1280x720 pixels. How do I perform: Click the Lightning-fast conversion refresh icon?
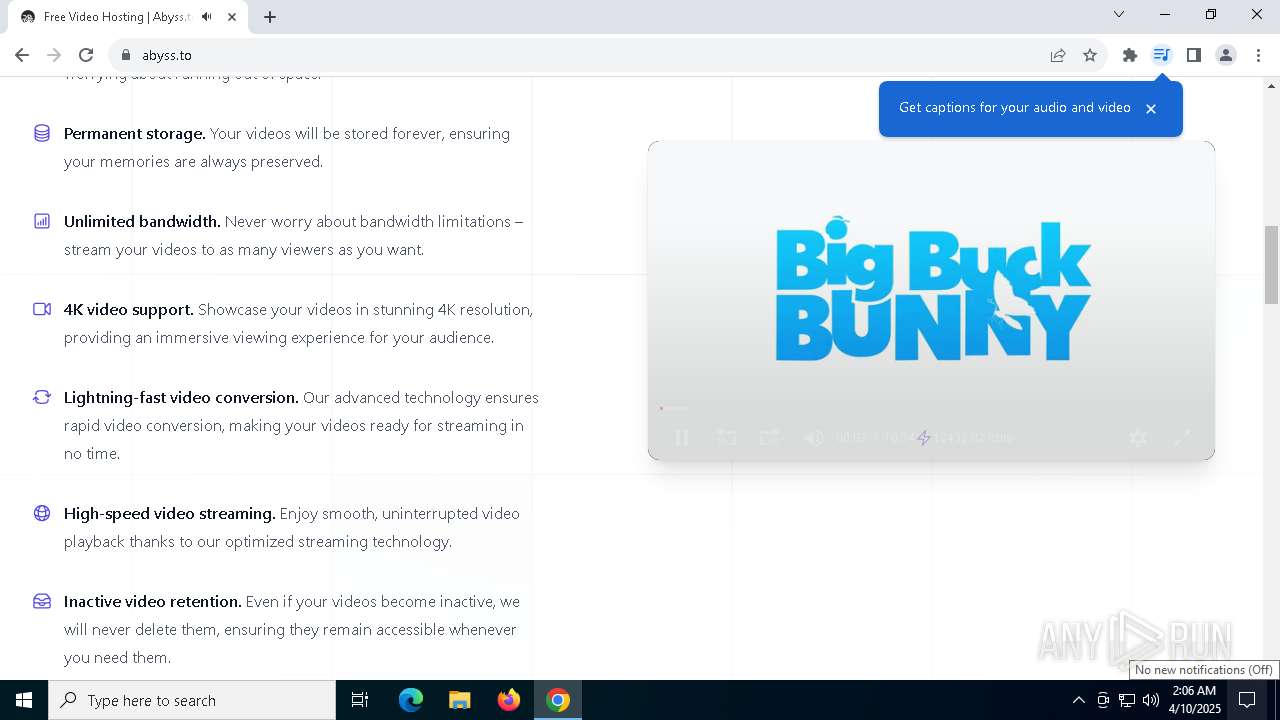42,397
